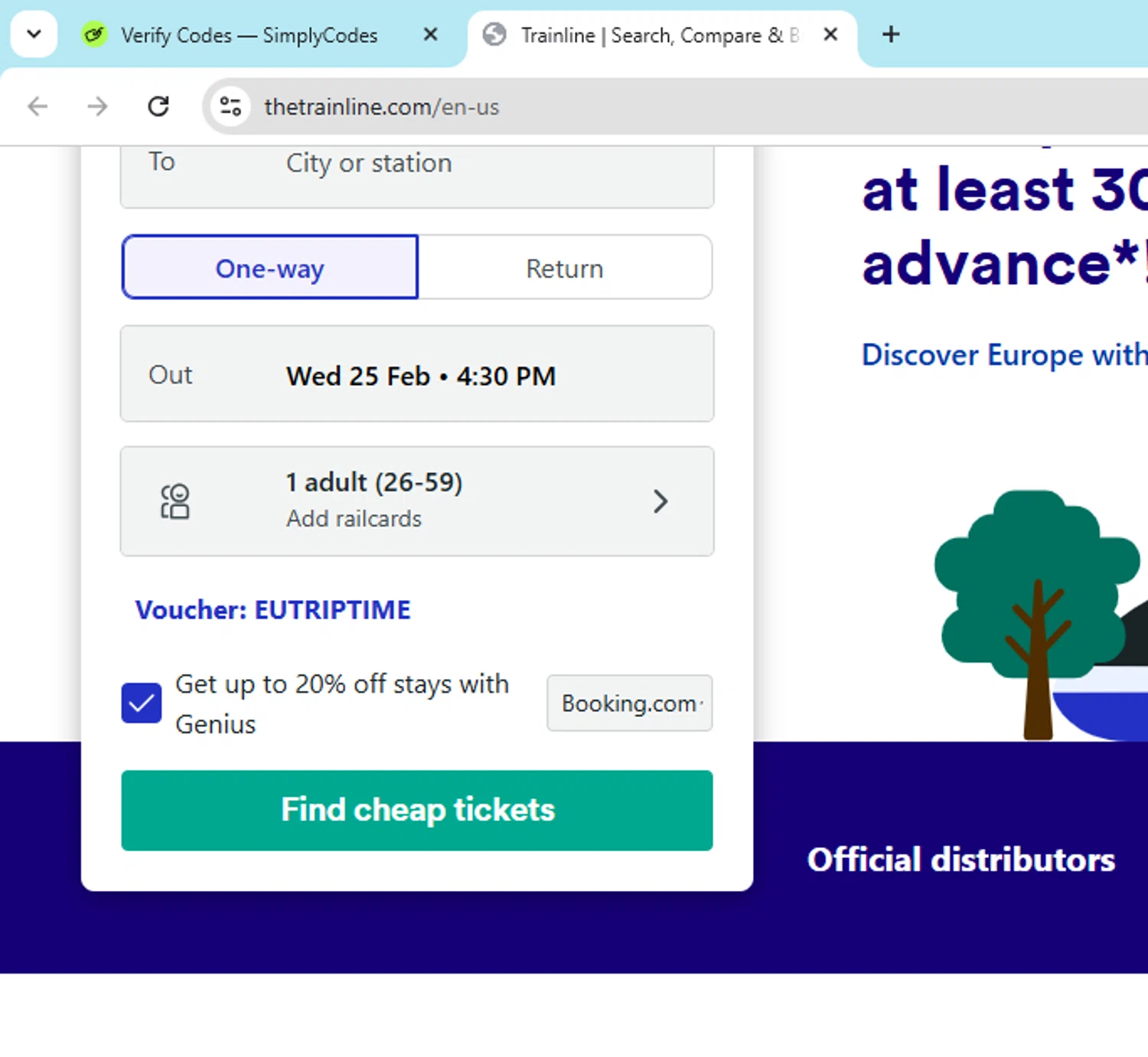Click the Trainline tab globe favicon
Viewport: 1148px width, 1057px height.
[494, 34]
